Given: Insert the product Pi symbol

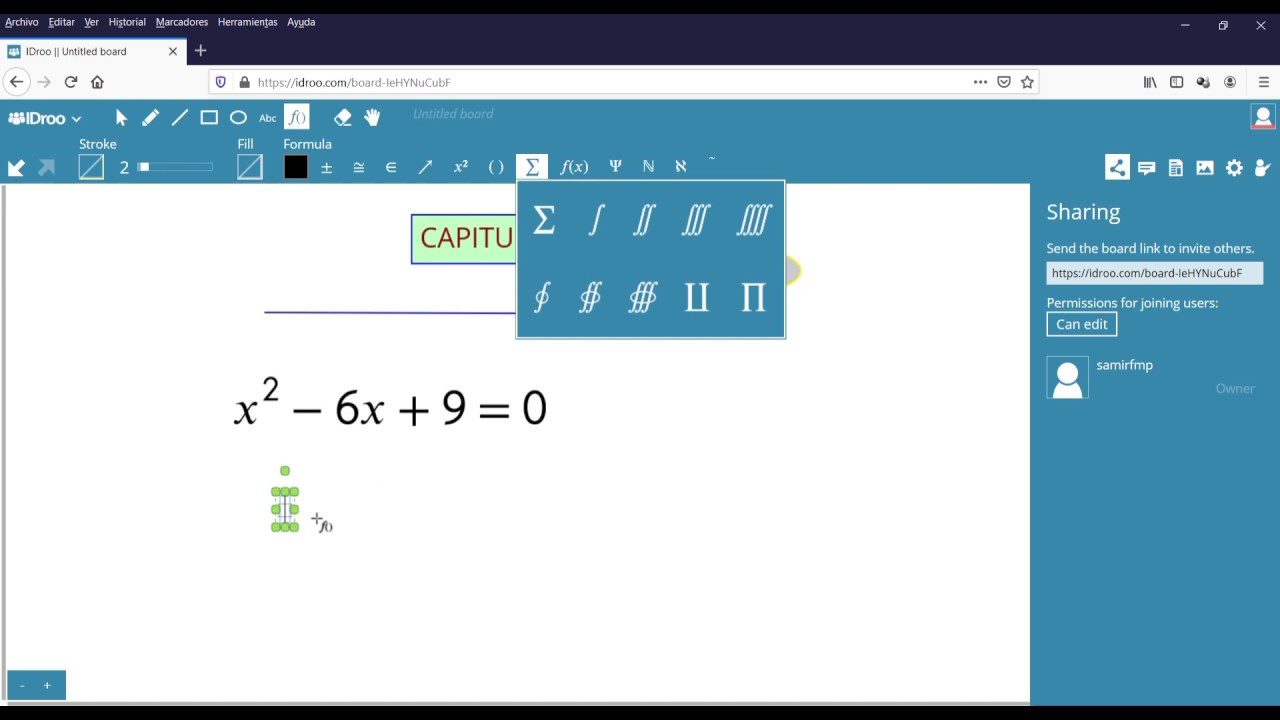Looking at the screenshot, I should coord(753,297).
